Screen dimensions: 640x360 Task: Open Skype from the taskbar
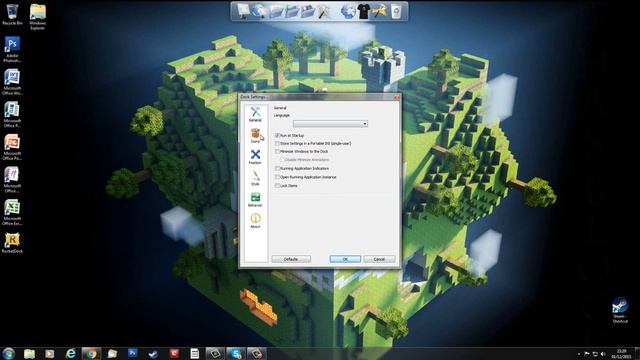(236, 353)
